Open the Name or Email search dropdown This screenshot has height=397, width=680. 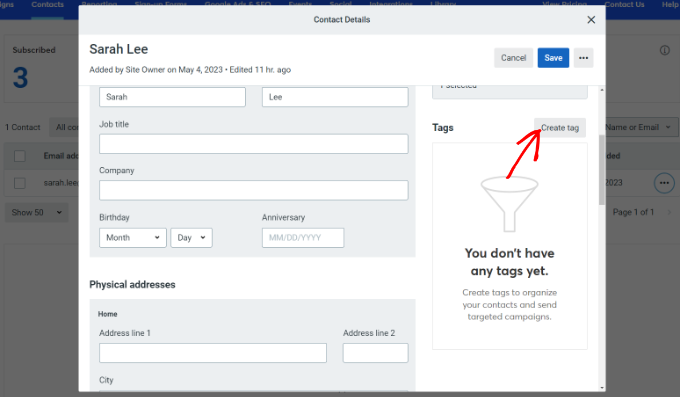click(638, 127)
